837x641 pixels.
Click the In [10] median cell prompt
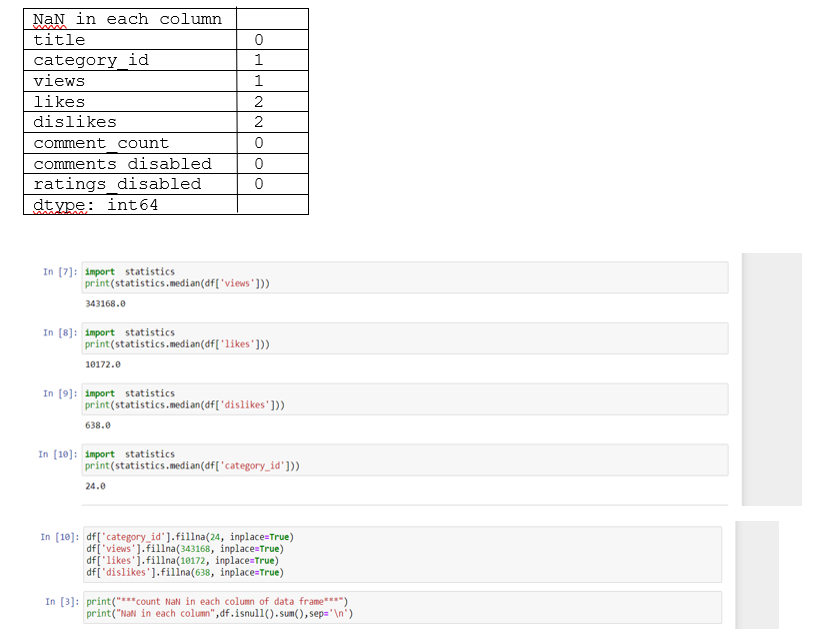tap(56, 454)
